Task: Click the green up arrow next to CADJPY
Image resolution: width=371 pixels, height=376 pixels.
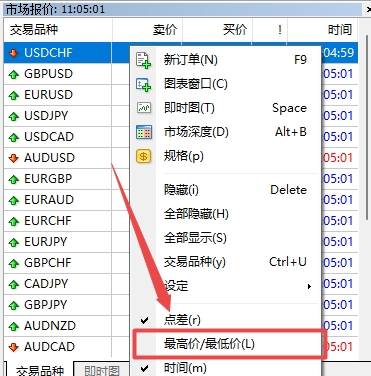Action: [x=14, y=284]
